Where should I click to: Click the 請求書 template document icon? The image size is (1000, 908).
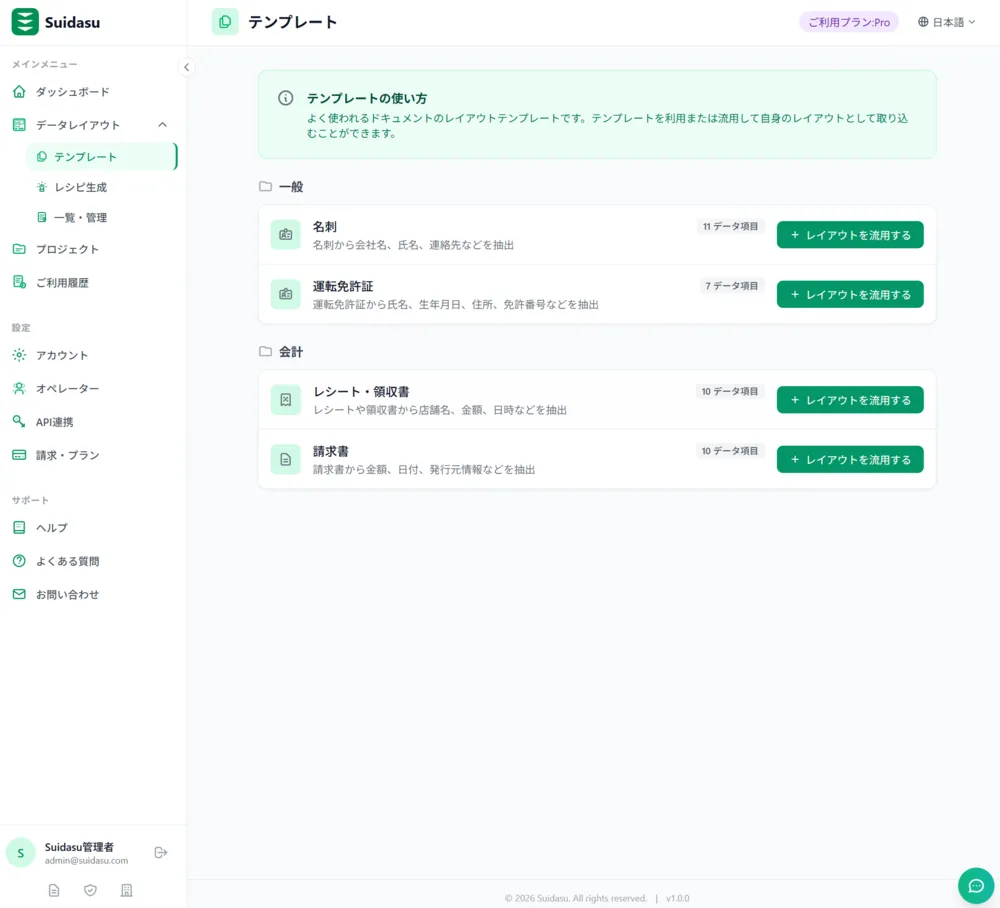click(x=286, y=459)
